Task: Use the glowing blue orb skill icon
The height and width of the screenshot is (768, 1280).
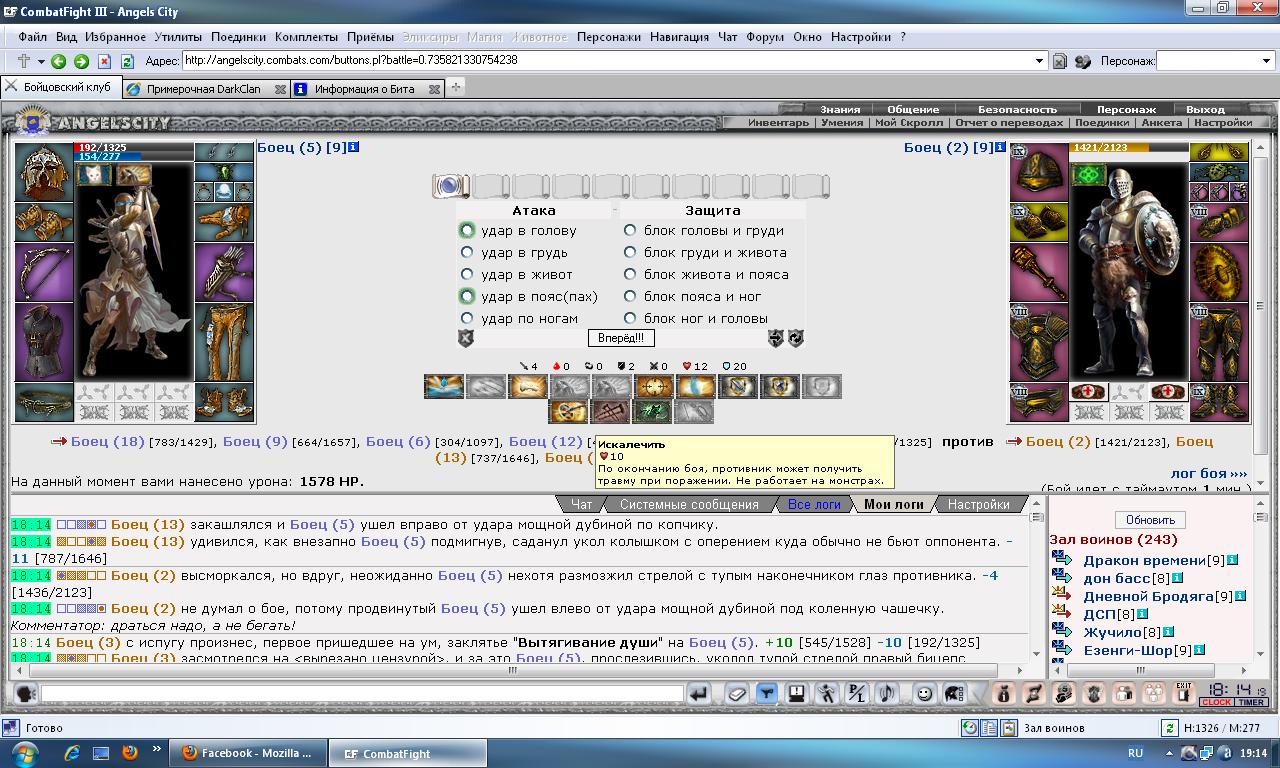Action: (695, 386)
